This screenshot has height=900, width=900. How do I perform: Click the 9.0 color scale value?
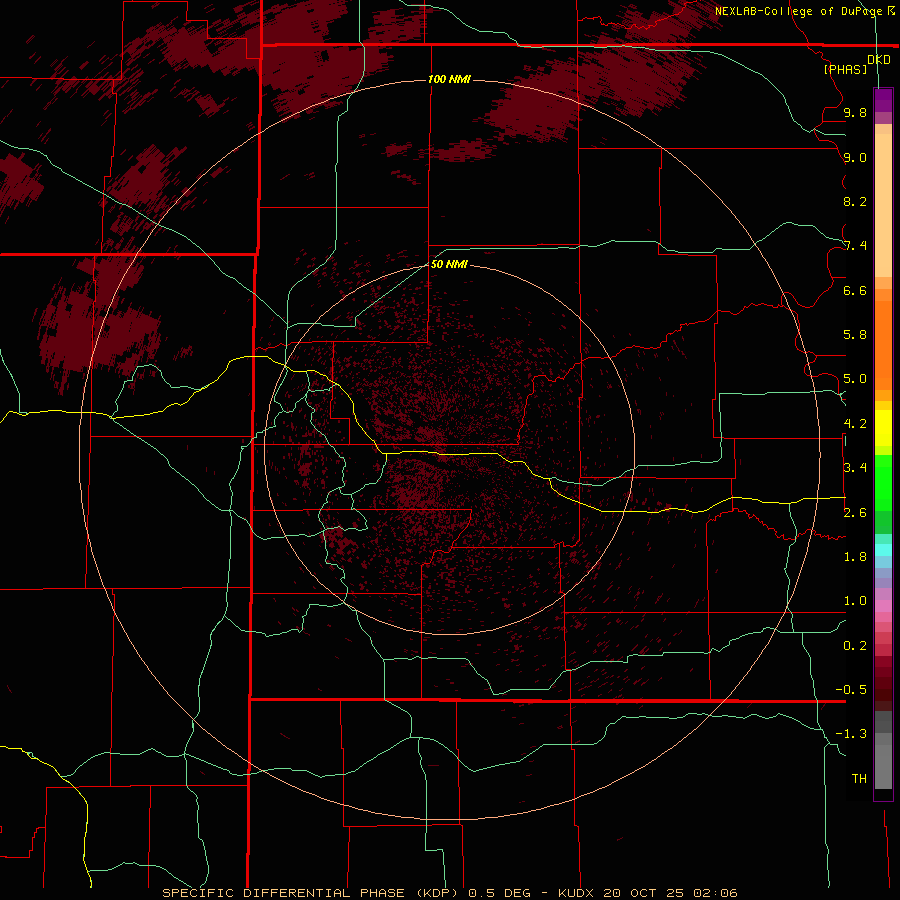855,157
